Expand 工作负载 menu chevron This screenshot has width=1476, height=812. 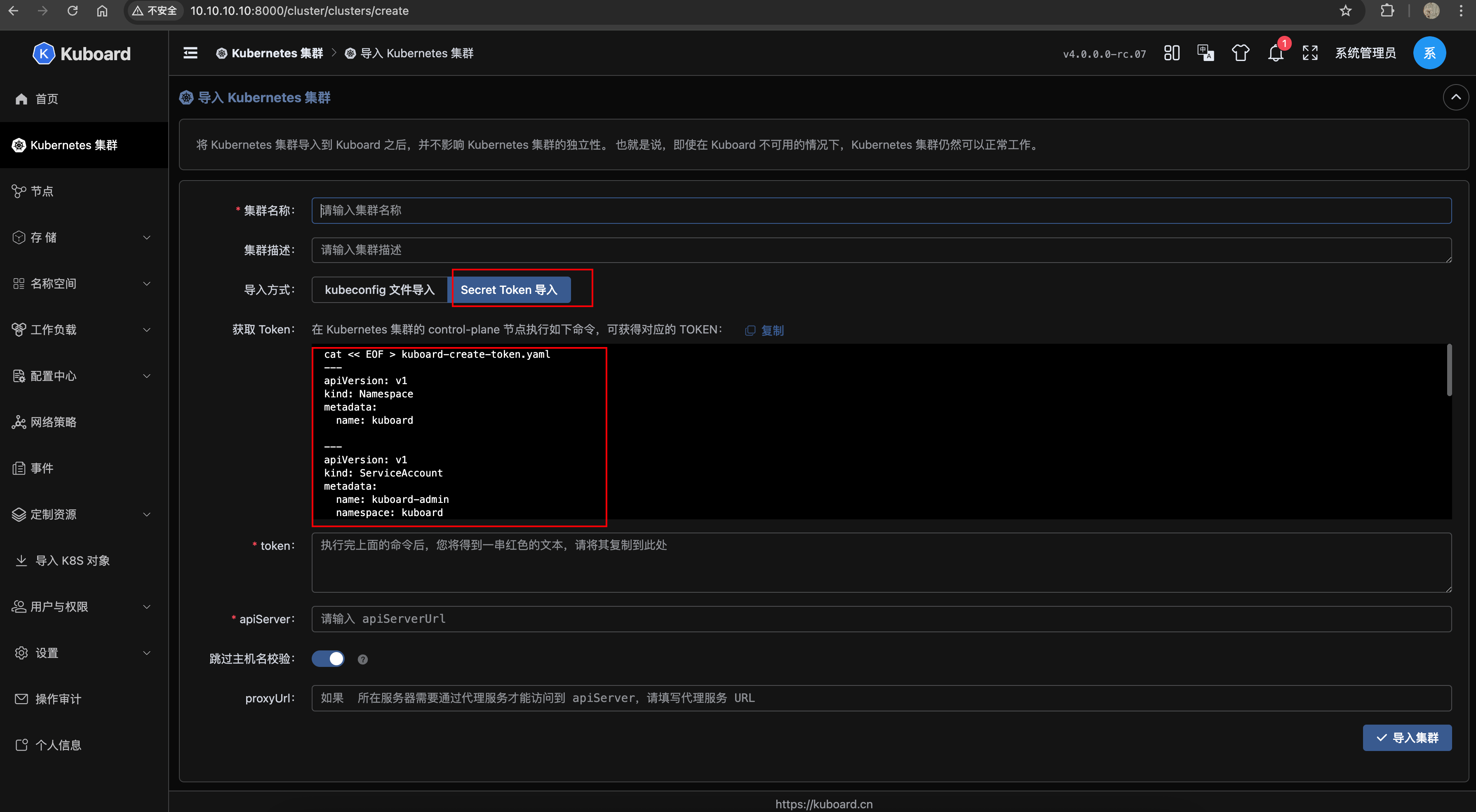click(147, 329)
